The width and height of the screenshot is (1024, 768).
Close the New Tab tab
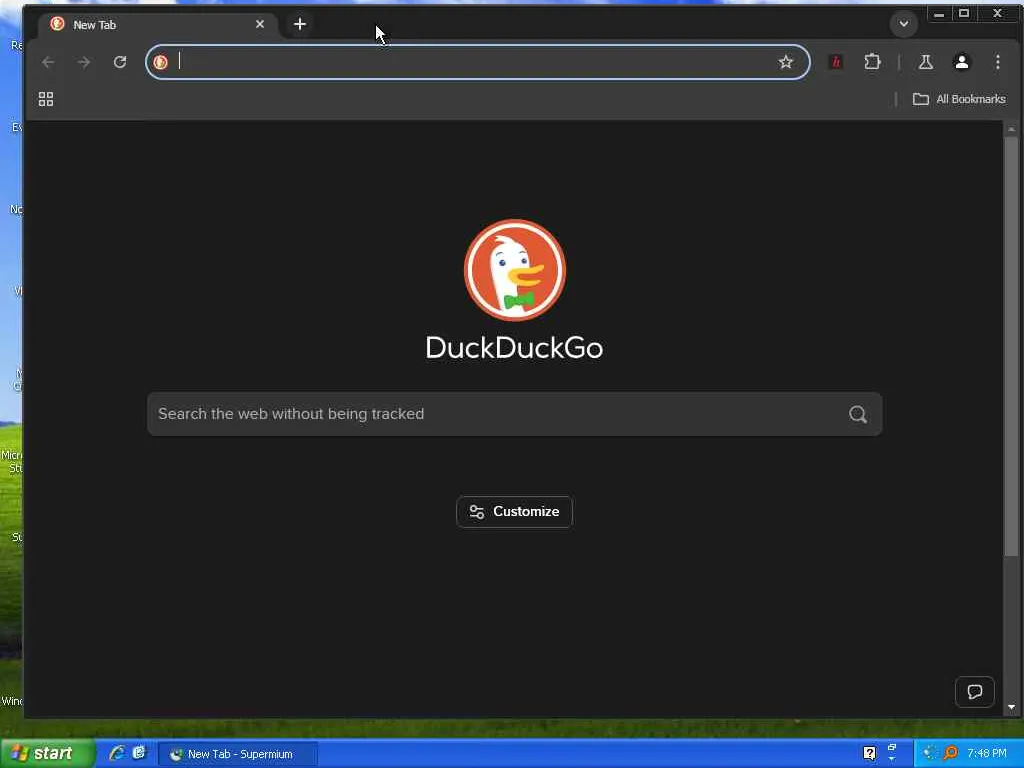pyautogui.click(x=260, y=24)
